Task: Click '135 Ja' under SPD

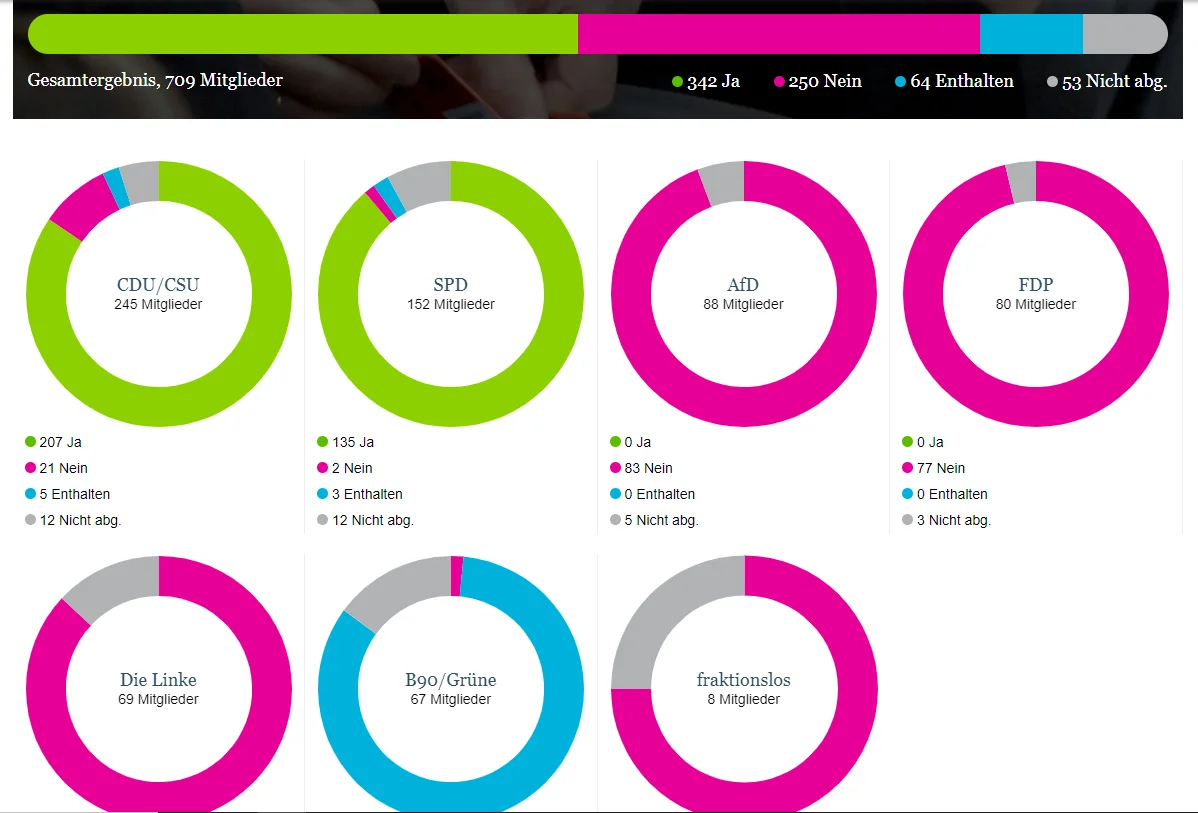Action: point(352,442)
